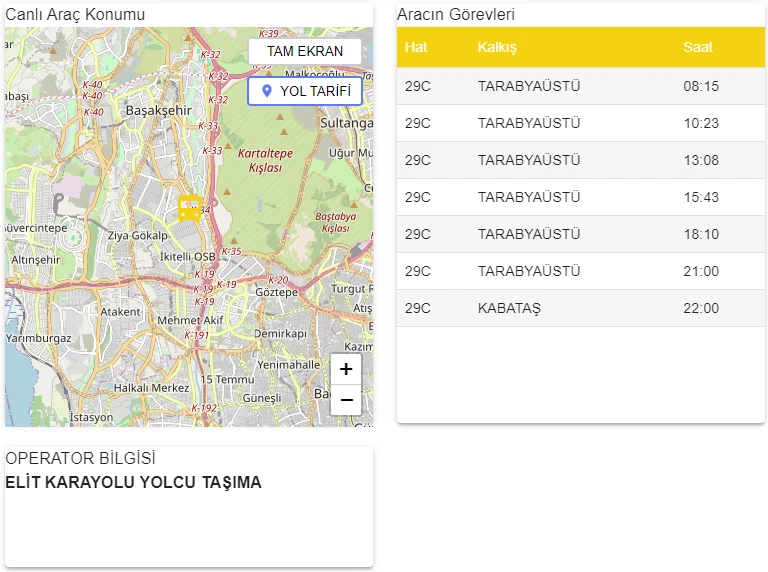Image resolution: width=768 pixels, height=572 pixels.
Task: Select the 08:15 TARABYAÜSTÜ trip row
Action: (x=580, y=86)
